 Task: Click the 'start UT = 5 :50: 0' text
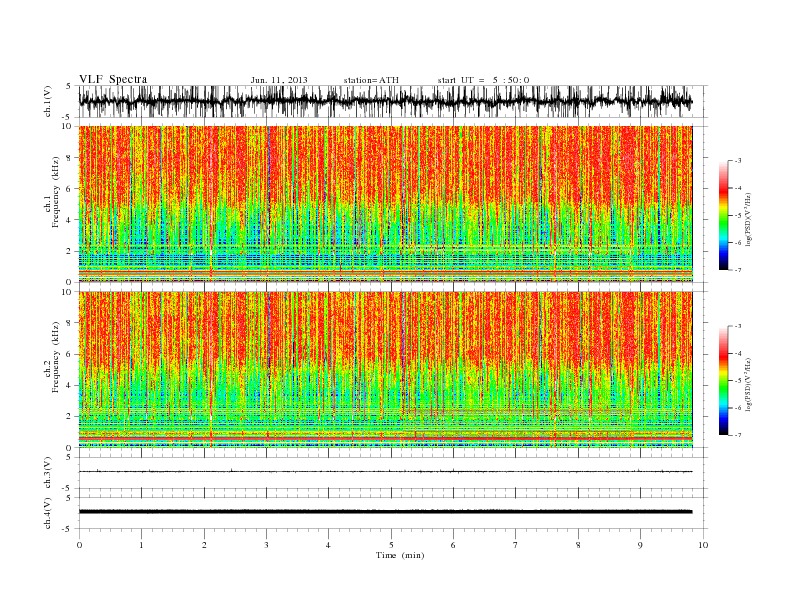coord(483,80)
